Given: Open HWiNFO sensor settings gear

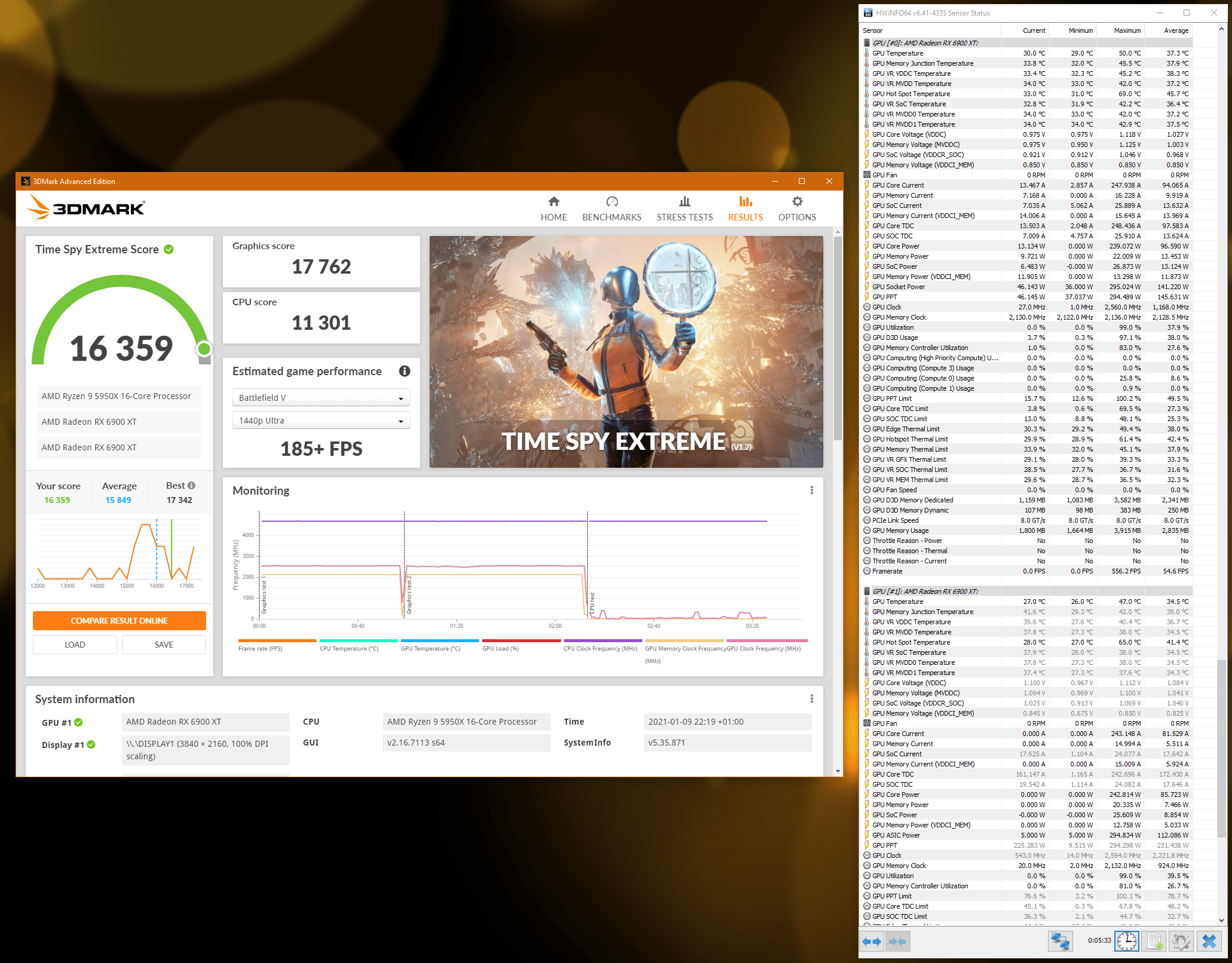Looking at the screenshot, I should click(x=1181, y=941).
